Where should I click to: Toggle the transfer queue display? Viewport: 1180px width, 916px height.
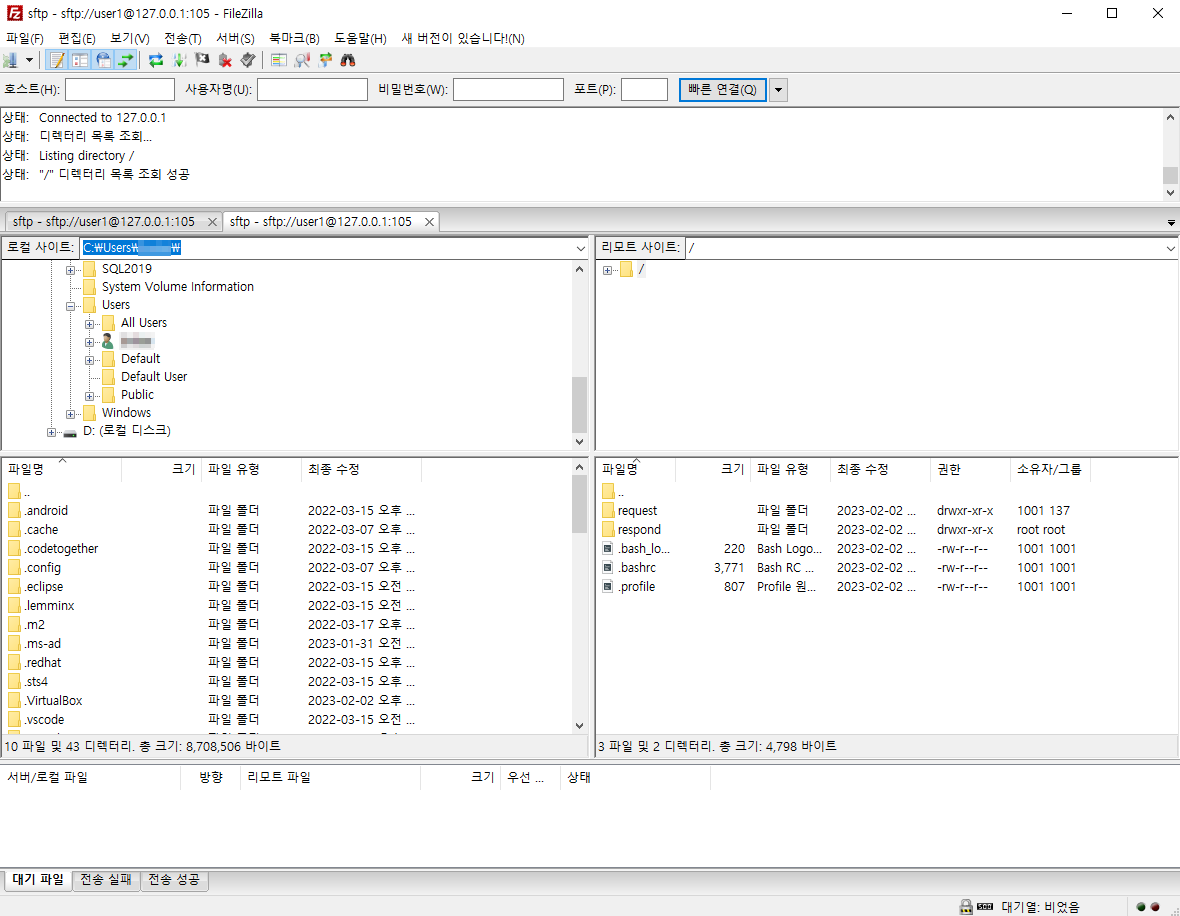coord(126,60)
